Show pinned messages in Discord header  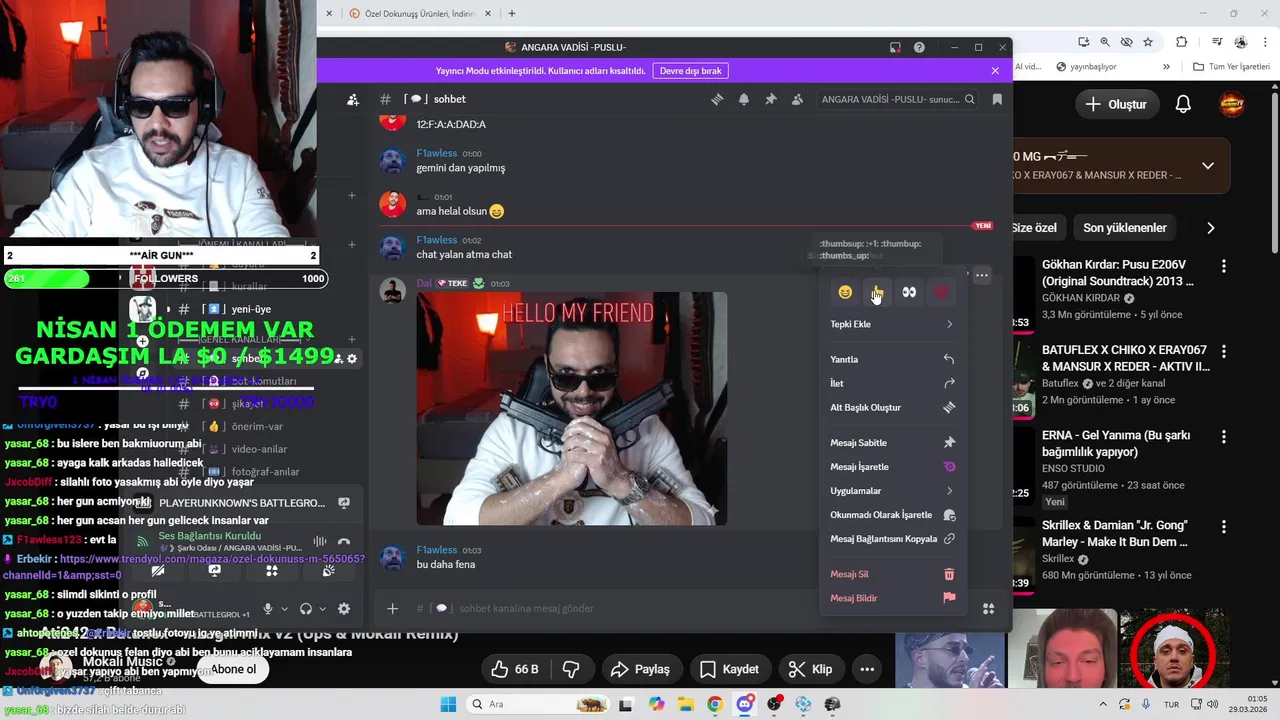pos(771,99)
